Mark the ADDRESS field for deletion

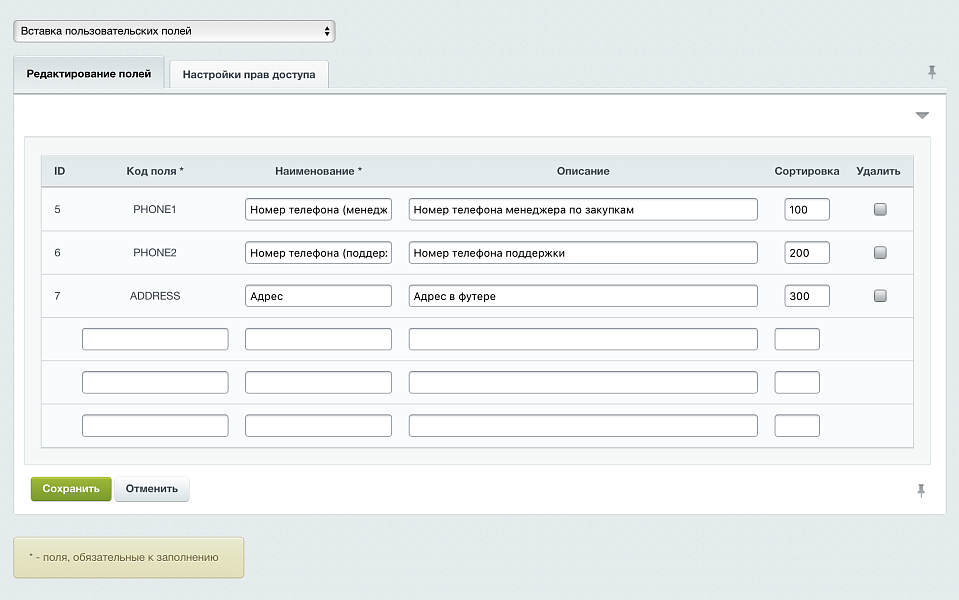coord(880,296)
